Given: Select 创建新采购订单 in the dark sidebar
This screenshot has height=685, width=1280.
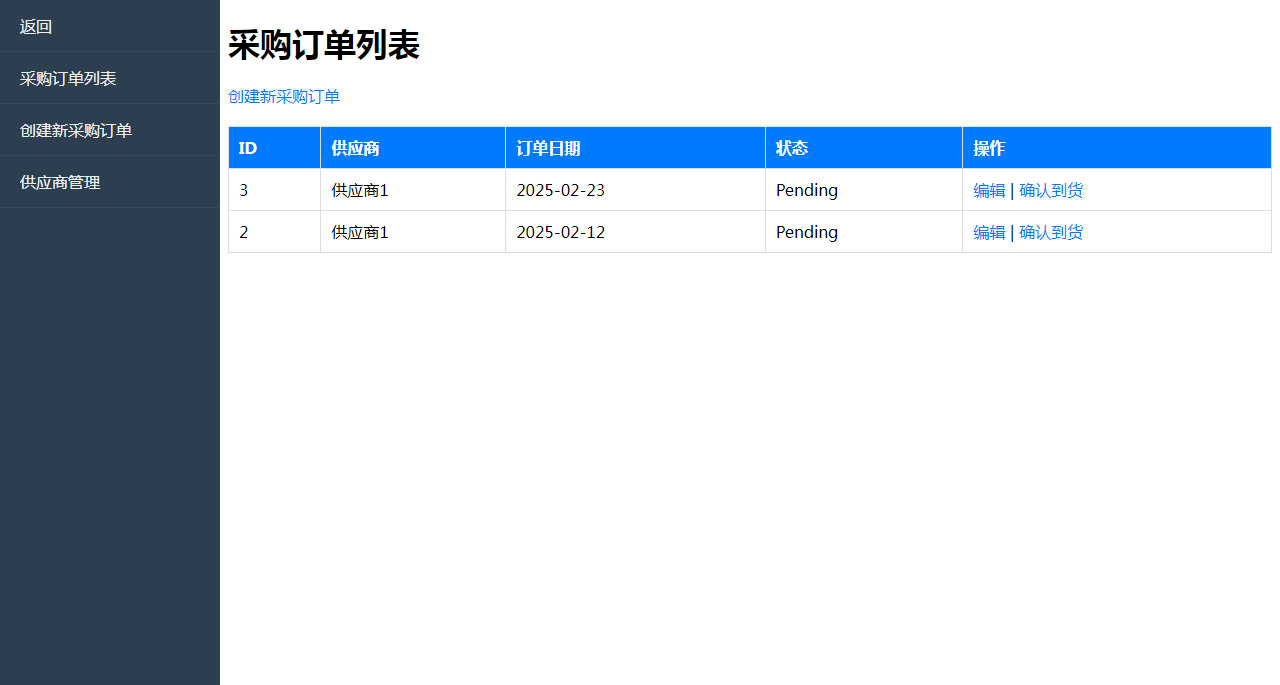Looking at the screenshot, I should [76, 131].
